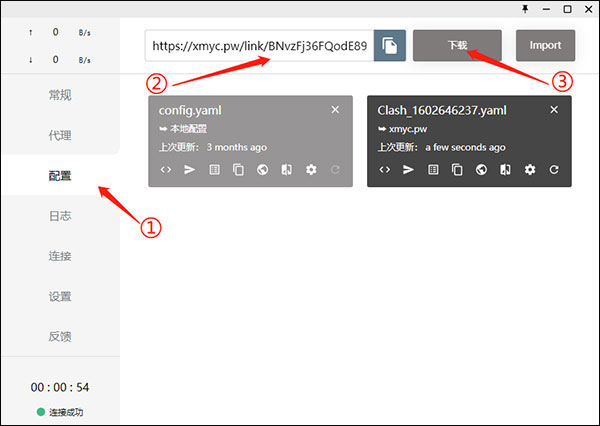The height and width of the screenshot is (426, 600).
Task: Open the code editor icon for config.yaml
Action: click(x=166, y=170)
